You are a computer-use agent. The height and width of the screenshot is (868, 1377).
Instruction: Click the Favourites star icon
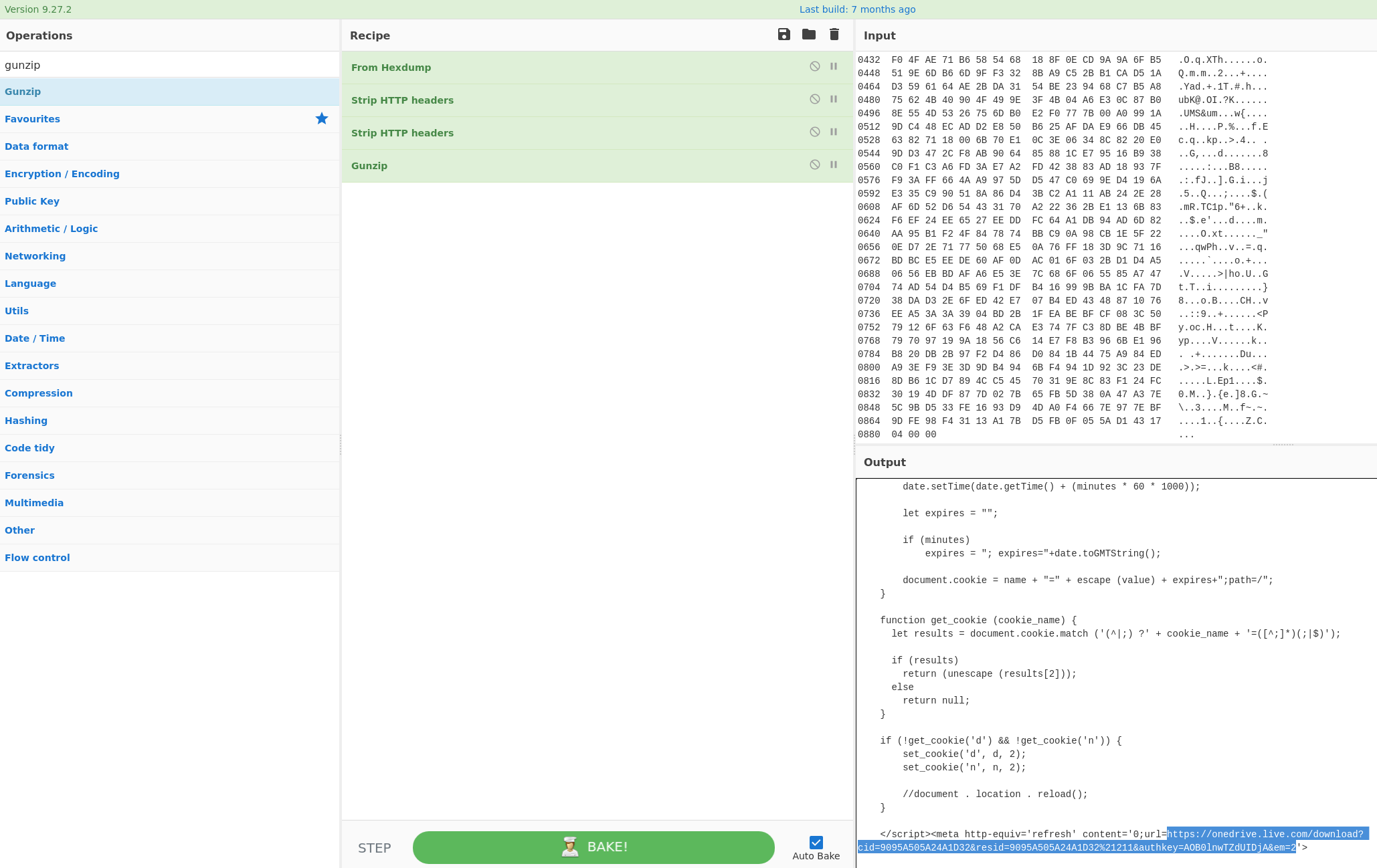(322, 118)
